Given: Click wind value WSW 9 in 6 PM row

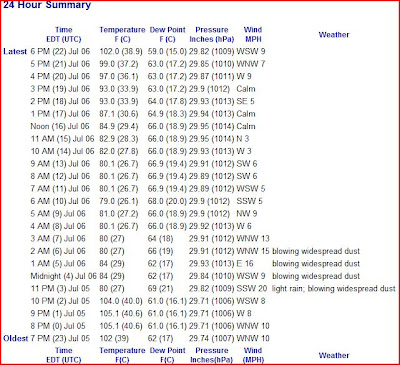Looking at the screenshot, I should pyautogui.click(x=251, y=52).
